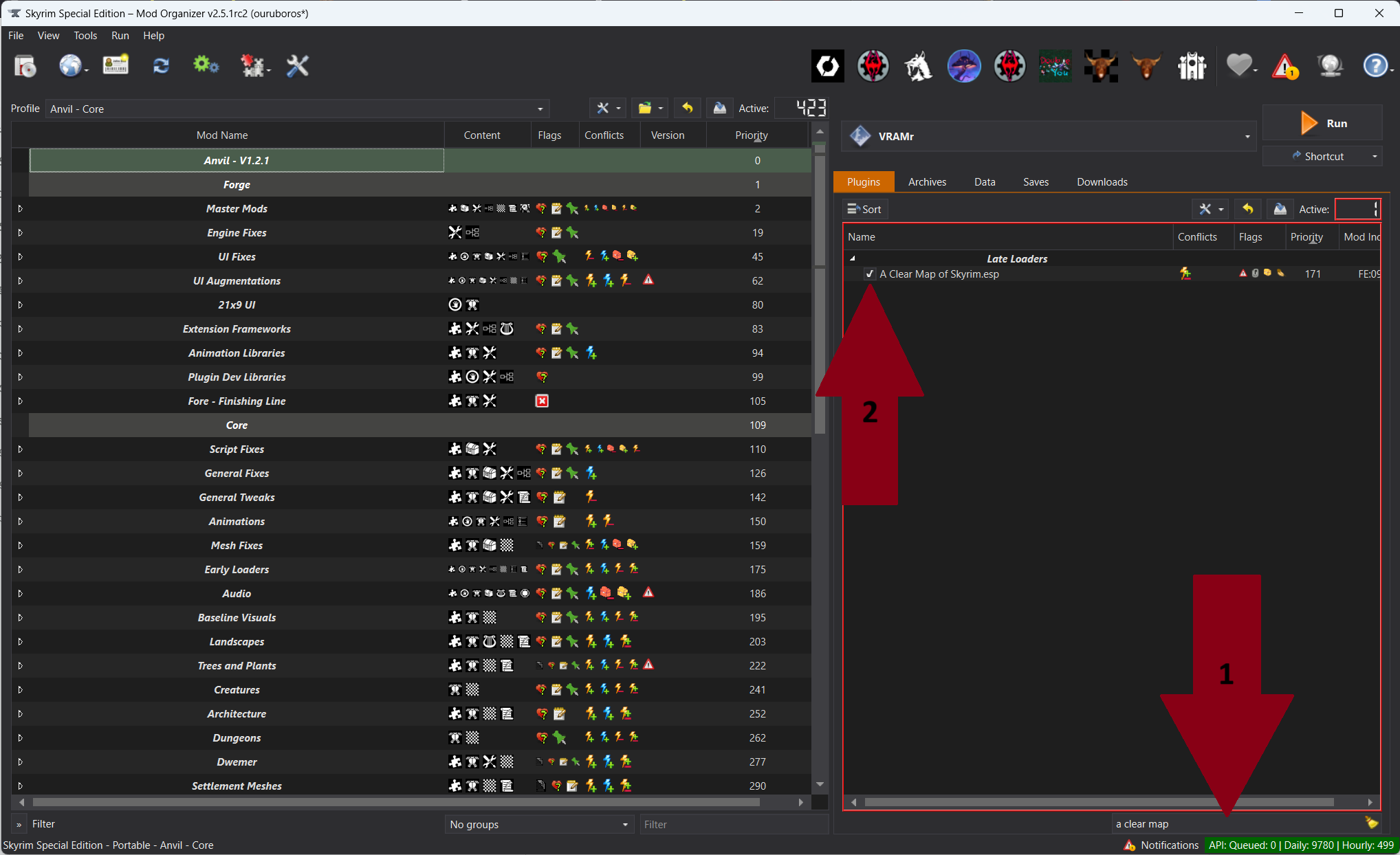Click the red warning notifications icon

(1284, 67)
